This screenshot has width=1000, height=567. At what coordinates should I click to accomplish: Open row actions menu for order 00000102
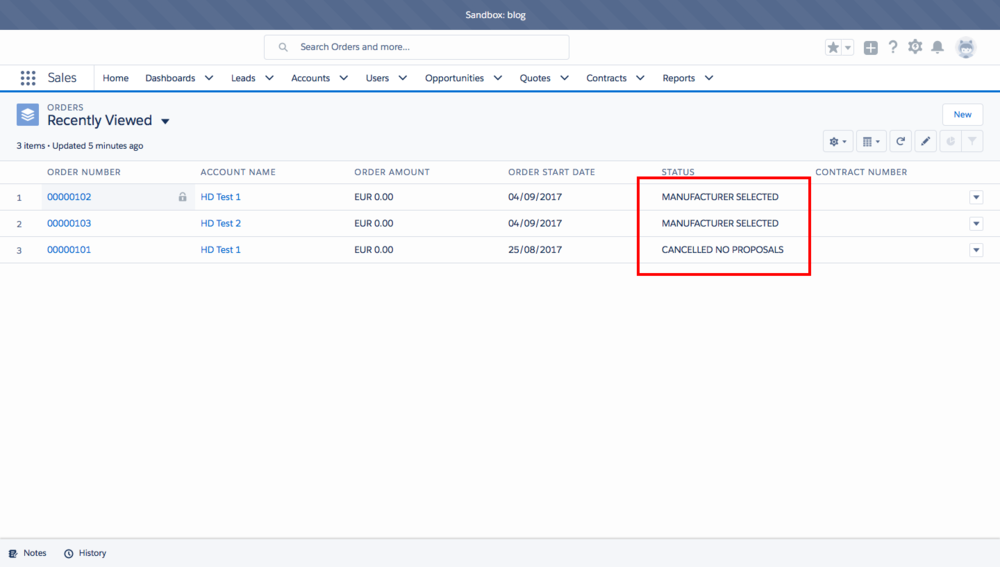tap(976, 197)
